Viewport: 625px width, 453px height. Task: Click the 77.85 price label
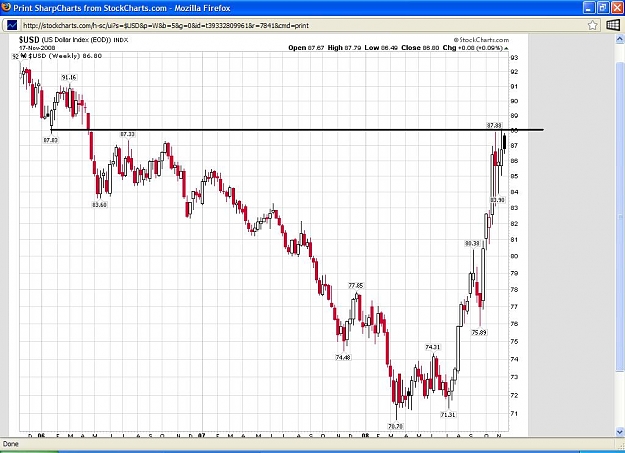[x=356, y=286]
